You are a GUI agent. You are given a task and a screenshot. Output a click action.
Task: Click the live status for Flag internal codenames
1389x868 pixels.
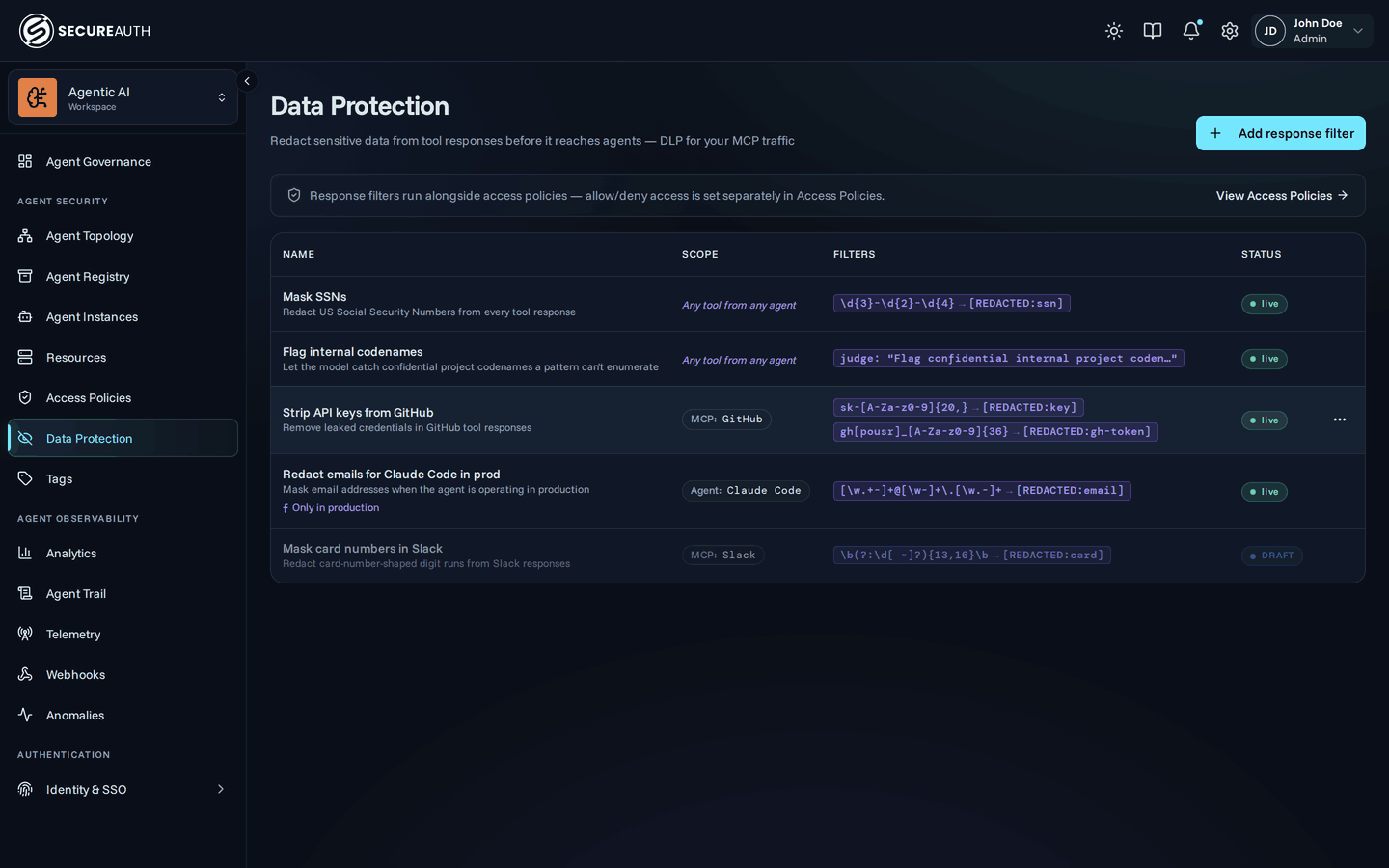coord(1265,359)
